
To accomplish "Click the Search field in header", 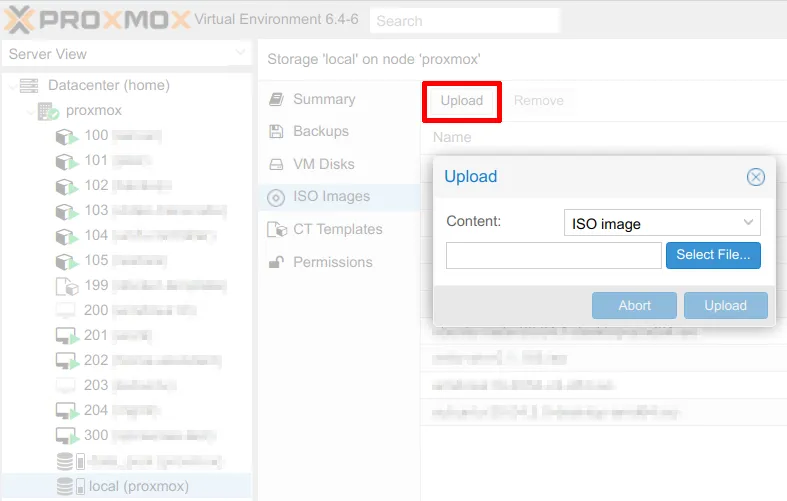I will [x=464, y=21].
